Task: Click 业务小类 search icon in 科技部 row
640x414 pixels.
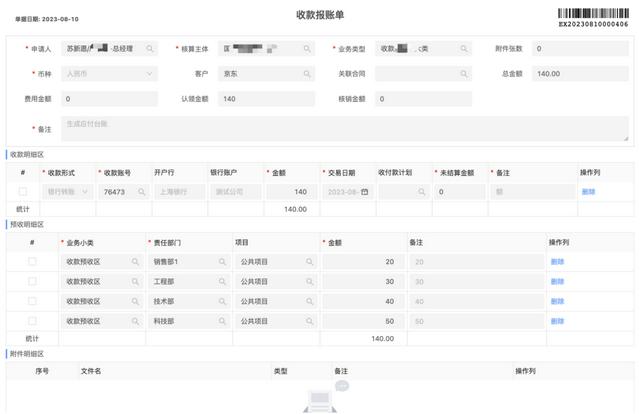Action: [135, 321]
